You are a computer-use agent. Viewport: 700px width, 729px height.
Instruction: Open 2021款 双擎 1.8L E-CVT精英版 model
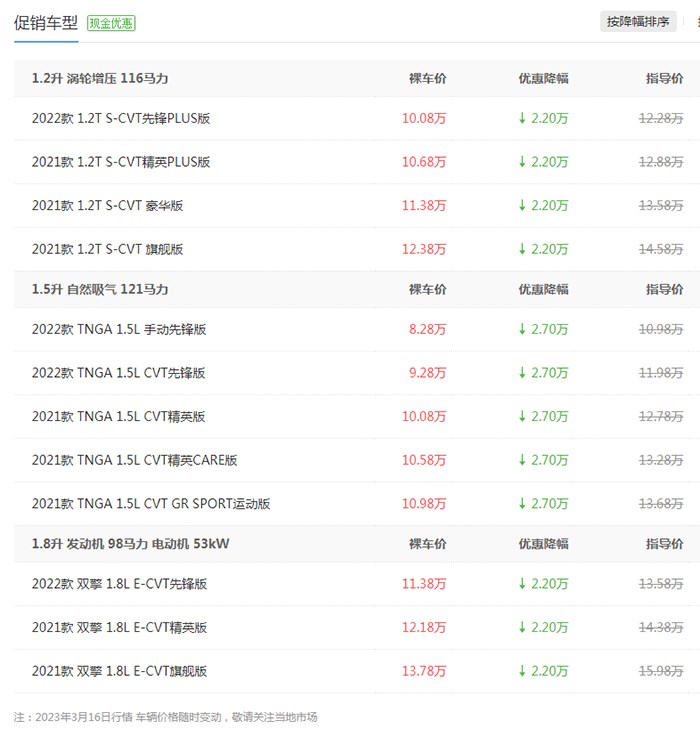[x=119, y=628]
